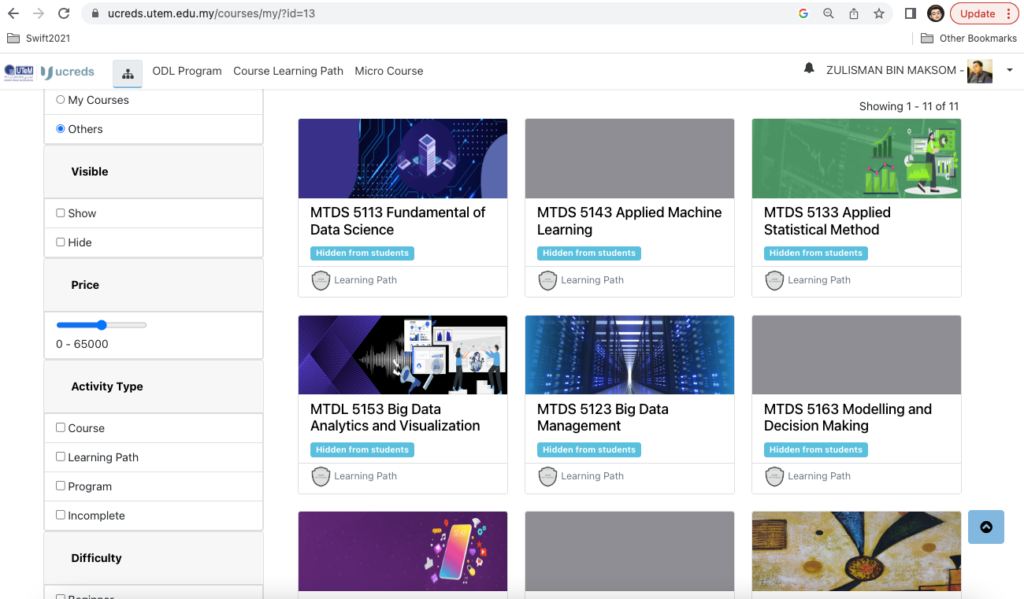Open the Other Bookmarks folder
The height and width of the screenshot is (599, 1024).
tap(968, 38)
